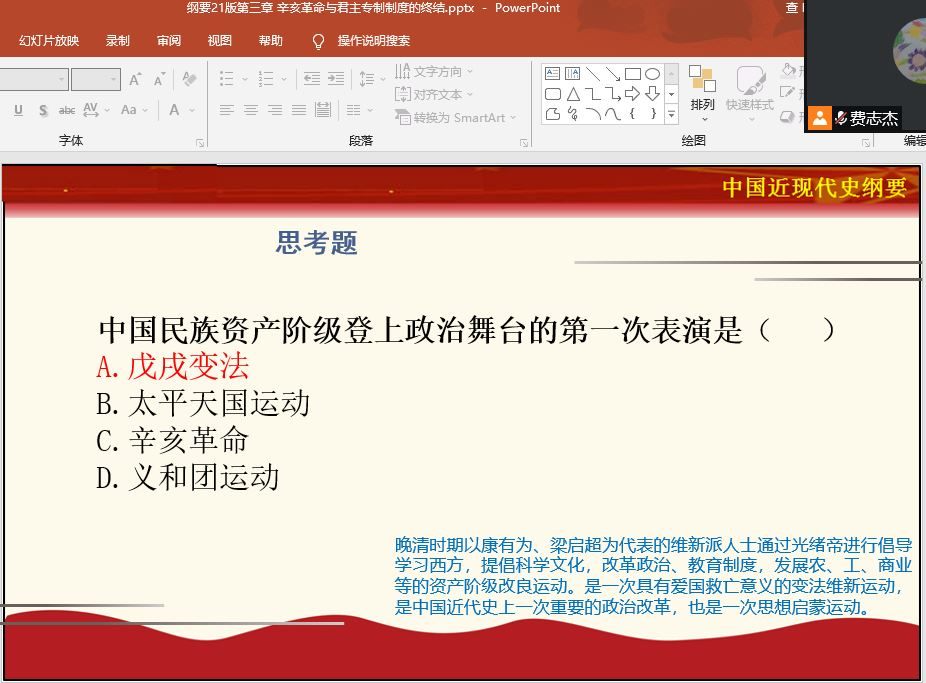This screenshot has height=683, width=926.
Task: Expand the shapes gallery more button
Action: coord(671,114)
